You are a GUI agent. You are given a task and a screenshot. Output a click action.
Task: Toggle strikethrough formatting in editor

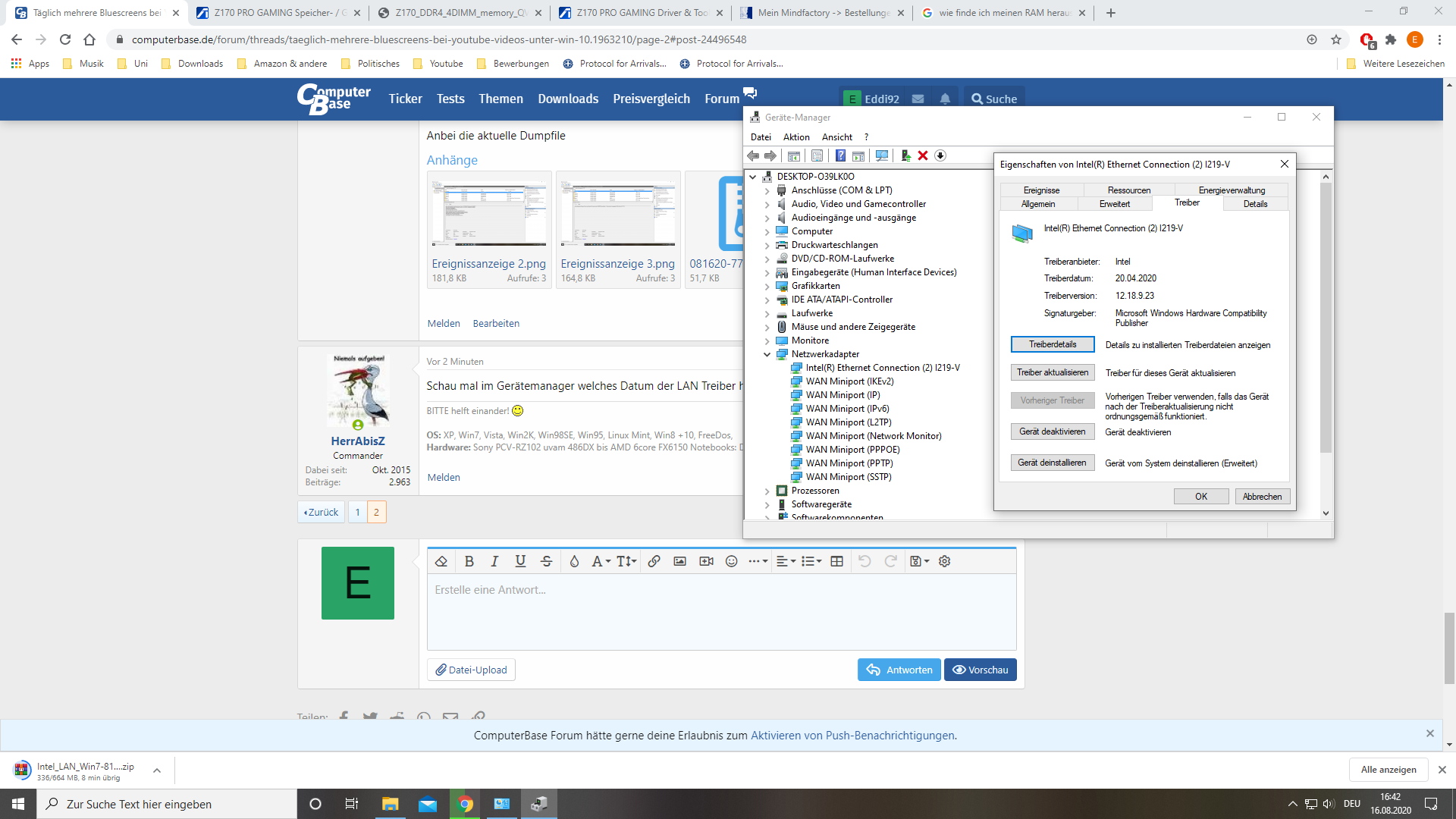546,561
